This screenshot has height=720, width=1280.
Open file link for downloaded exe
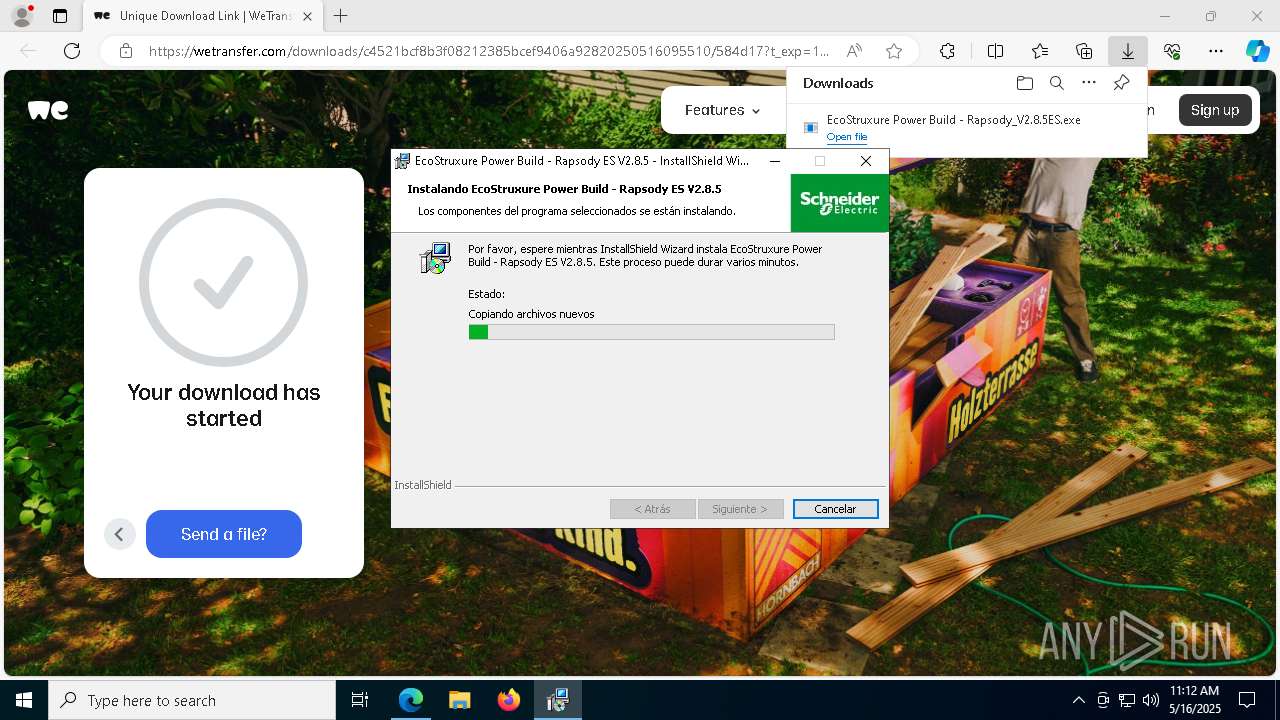847,137
